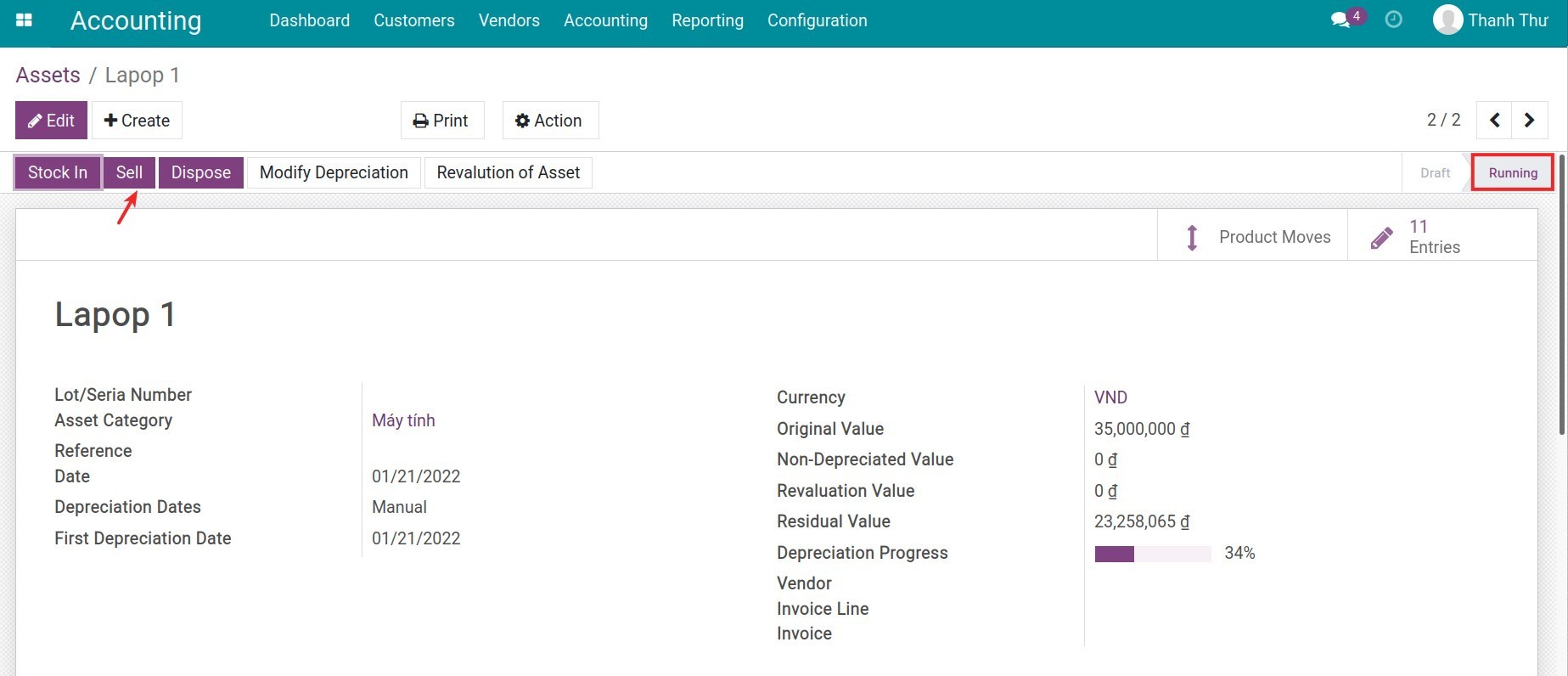Open the Action dropdown
Image resolution: width=1568 pixels, height=676 pixels.
coord(549,121)
